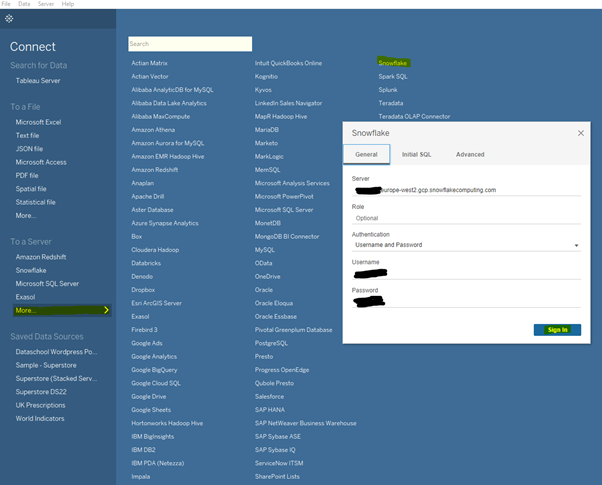
Task: Expand the More arrow under To a Server
Action: [x=106, y=310]
